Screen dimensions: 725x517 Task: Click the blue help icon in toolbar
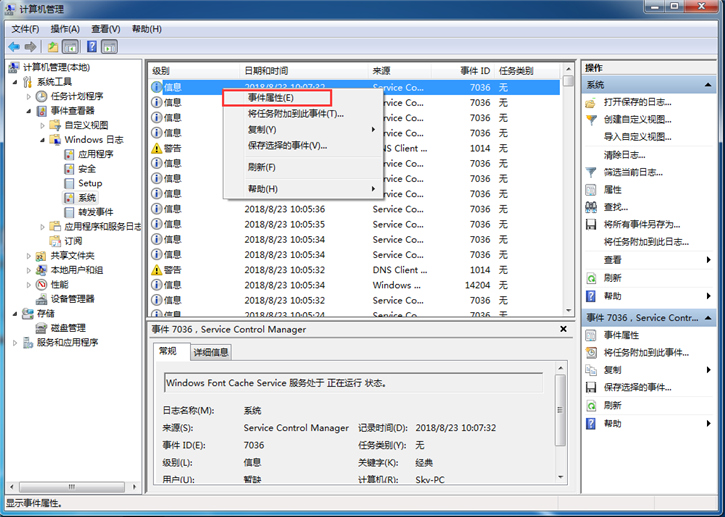(91, 46)
